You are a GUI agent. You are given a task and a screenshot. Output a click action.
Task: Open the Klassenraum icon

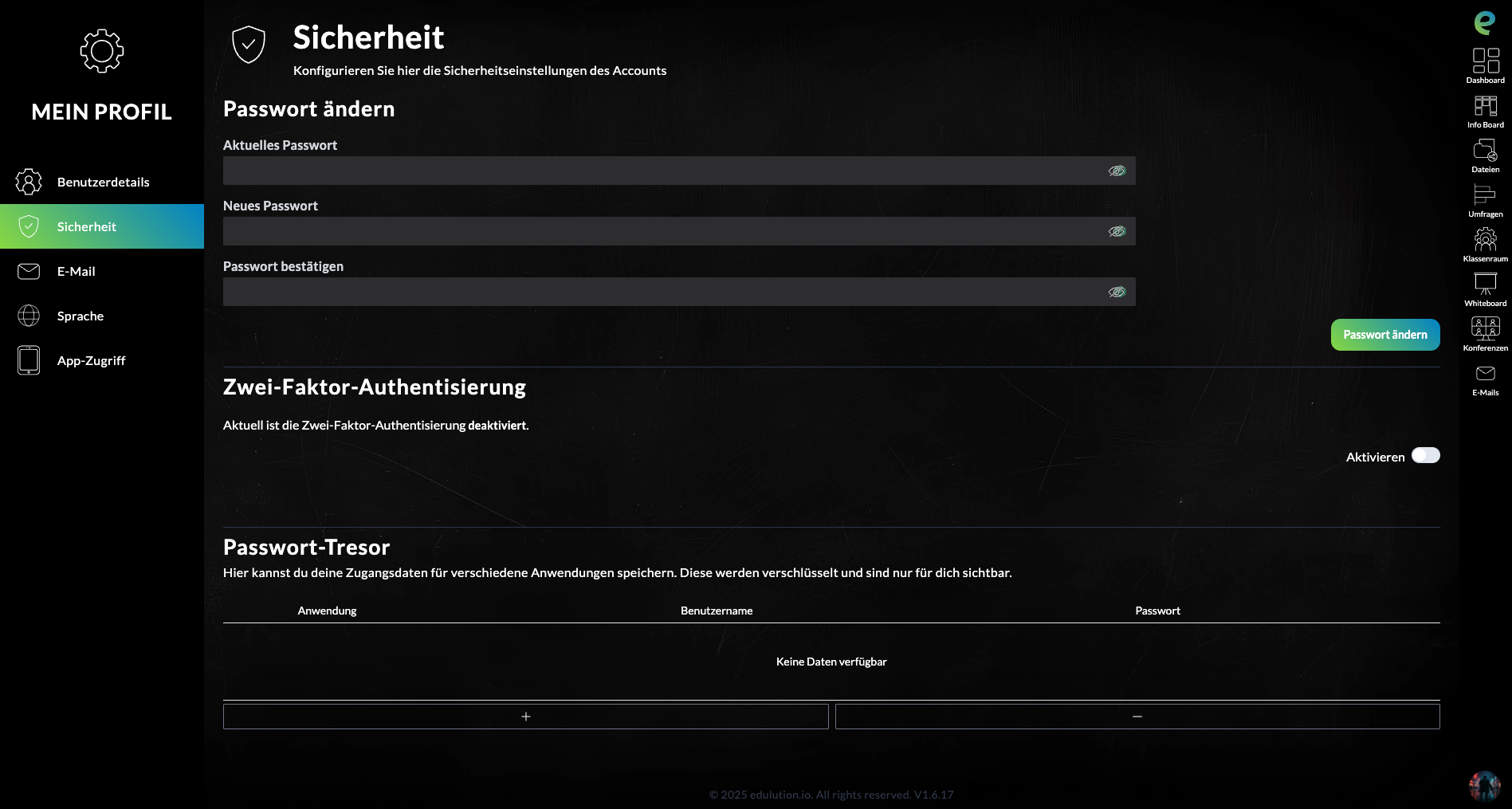coord(1485,239)
